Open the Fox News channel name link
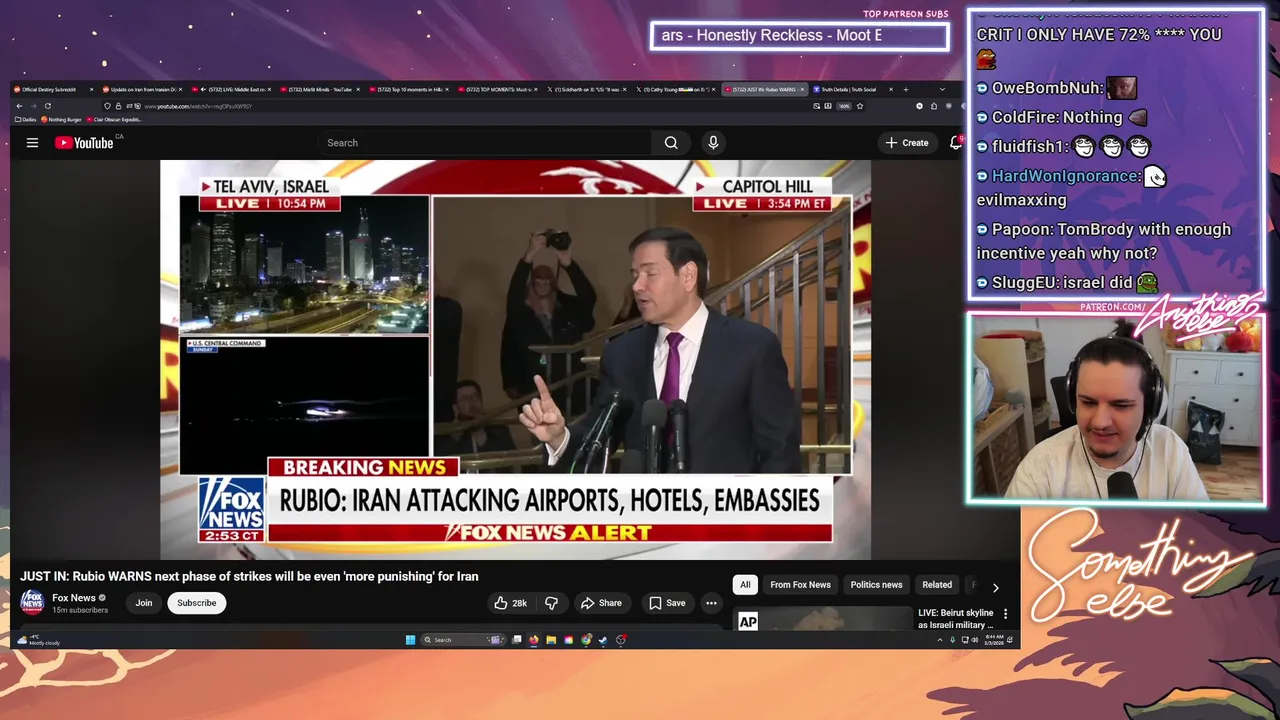This screenshot has width=1280, height=720. (74, 598)
